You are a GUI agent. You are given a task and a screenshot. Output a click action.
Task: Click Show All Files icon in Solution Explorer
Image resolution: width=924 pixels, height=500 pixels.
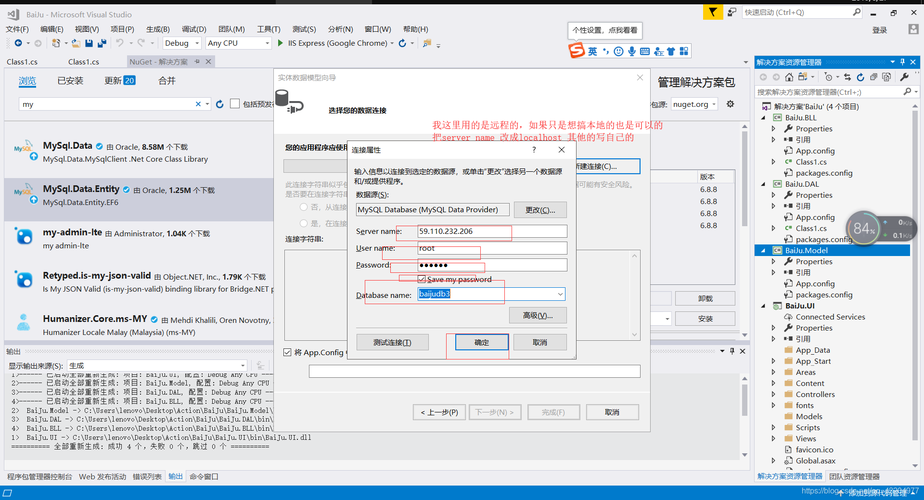coord(886,77)
